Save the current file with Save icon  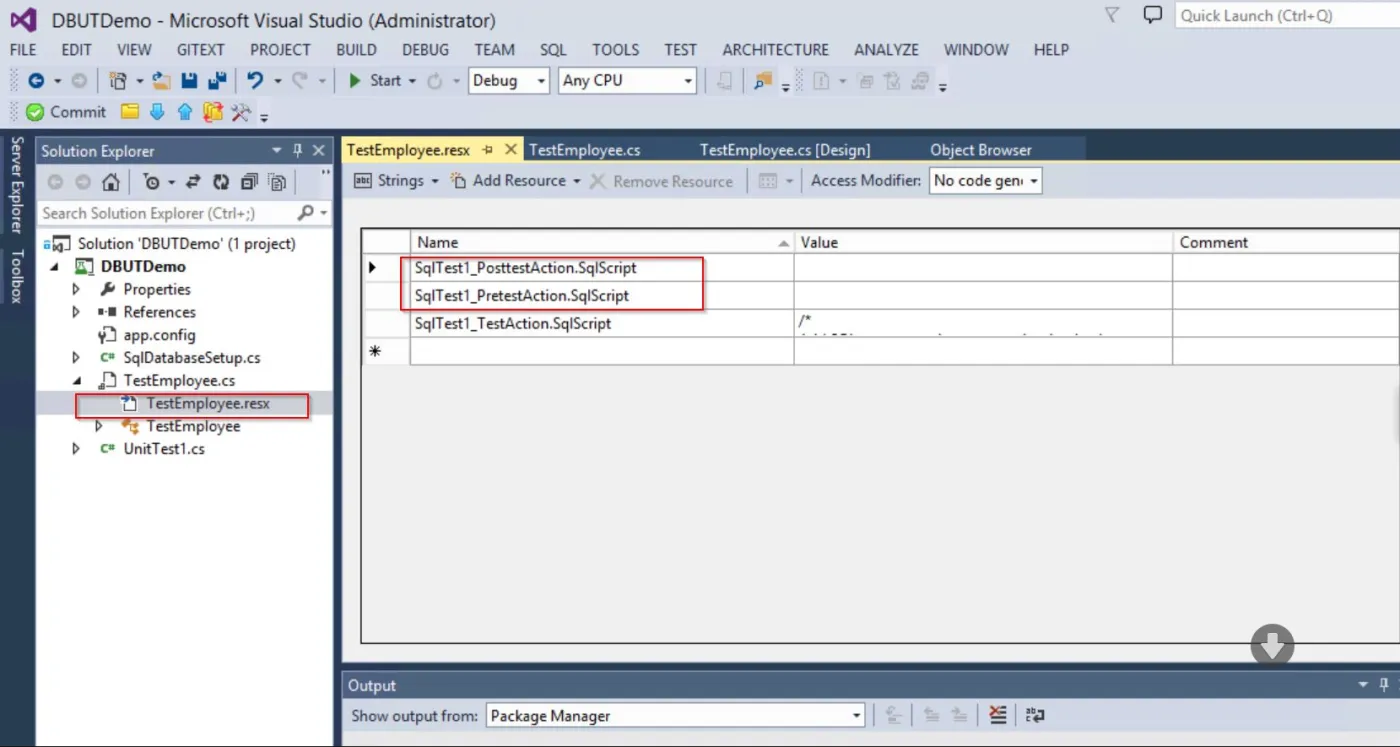point(189,81)
